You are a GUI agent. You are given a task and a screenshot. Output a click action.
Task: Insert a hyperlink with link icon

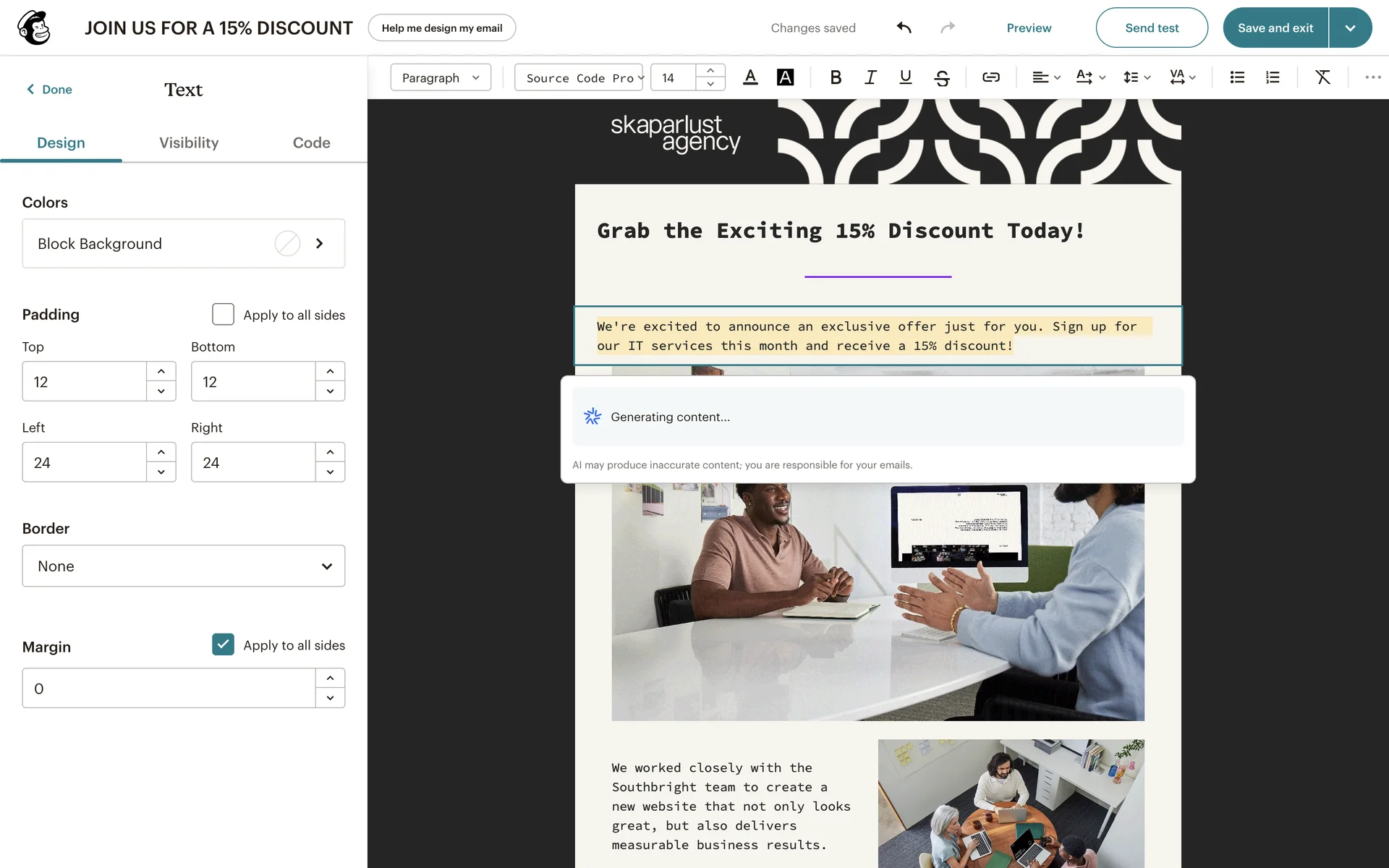(990, 77)
